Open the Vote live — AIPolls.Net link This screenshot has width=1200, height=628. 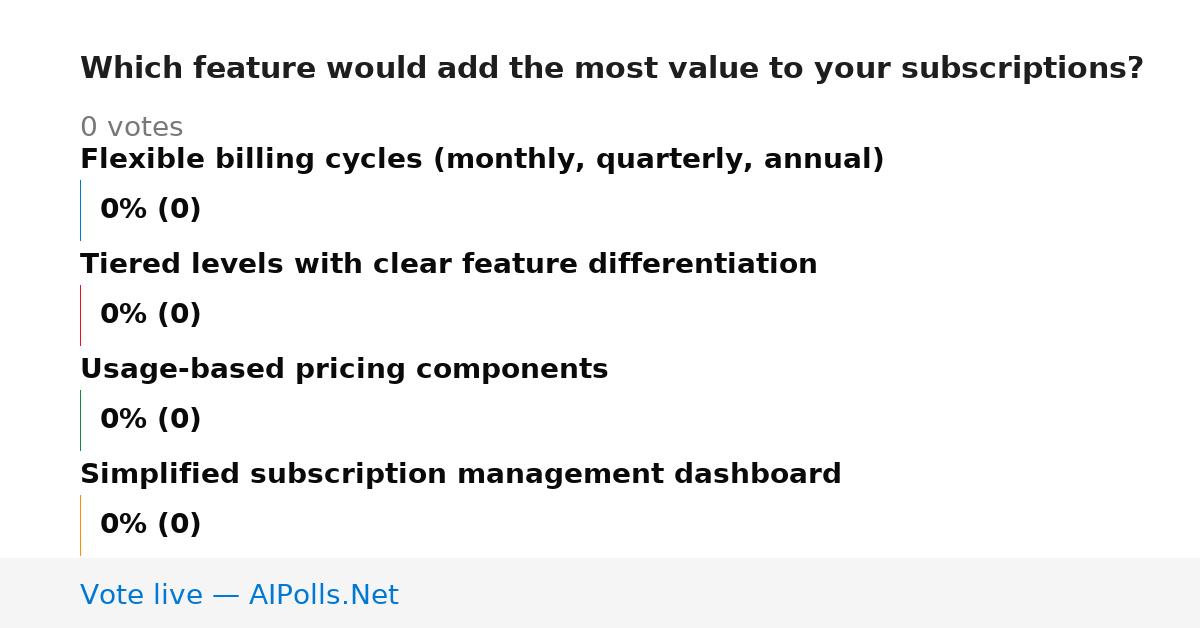(x=239, y=596)
